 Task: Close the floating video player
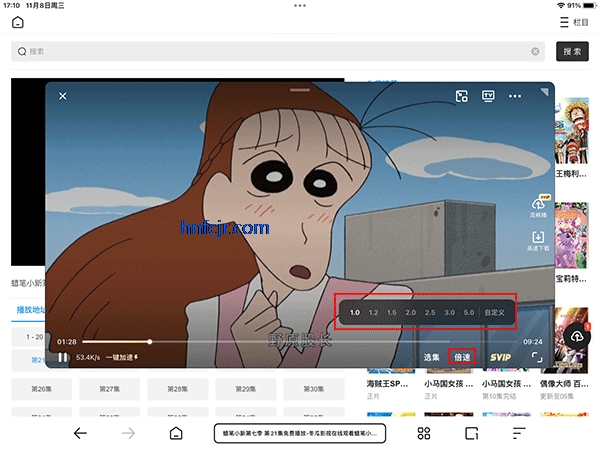pos(62,96)
